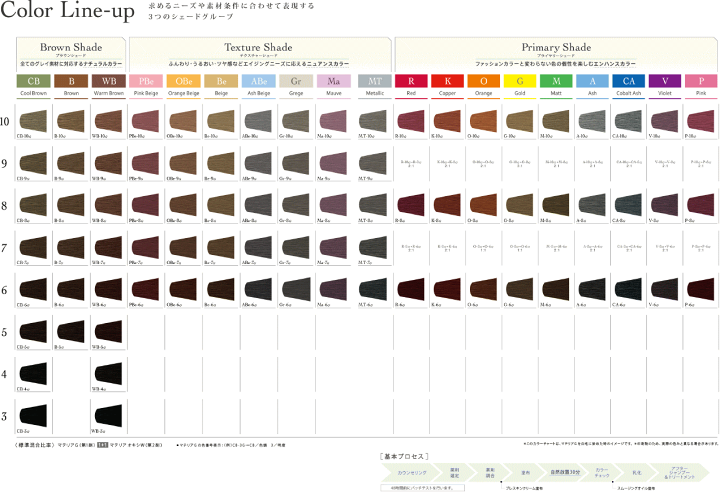720x493 pixels.
Task: Select the grey MT Metallic header tile
Action: pos(375,81)
